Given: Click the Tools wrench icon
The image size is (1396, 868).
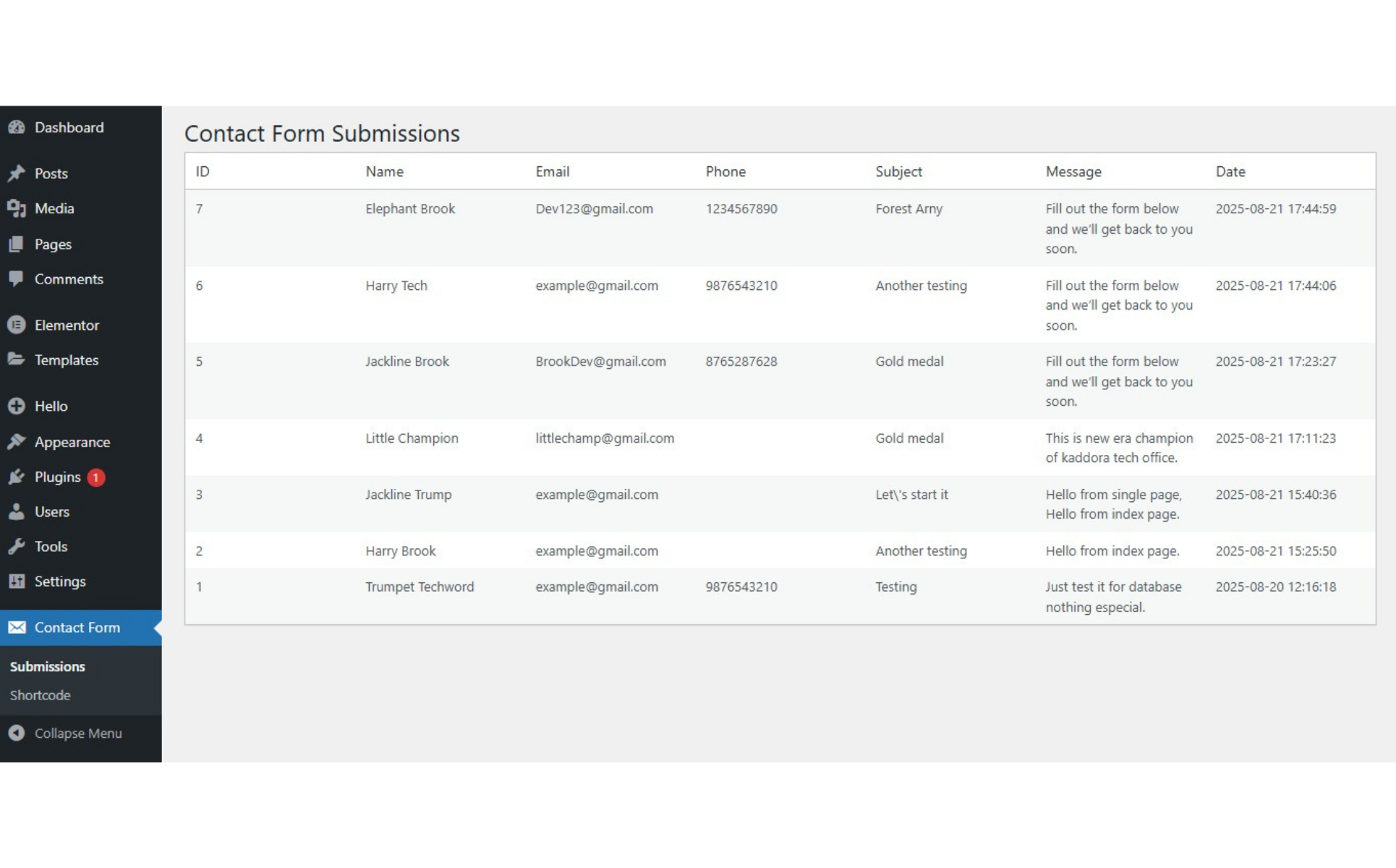Looking at the screenshot, I should [x=17, y=546].
